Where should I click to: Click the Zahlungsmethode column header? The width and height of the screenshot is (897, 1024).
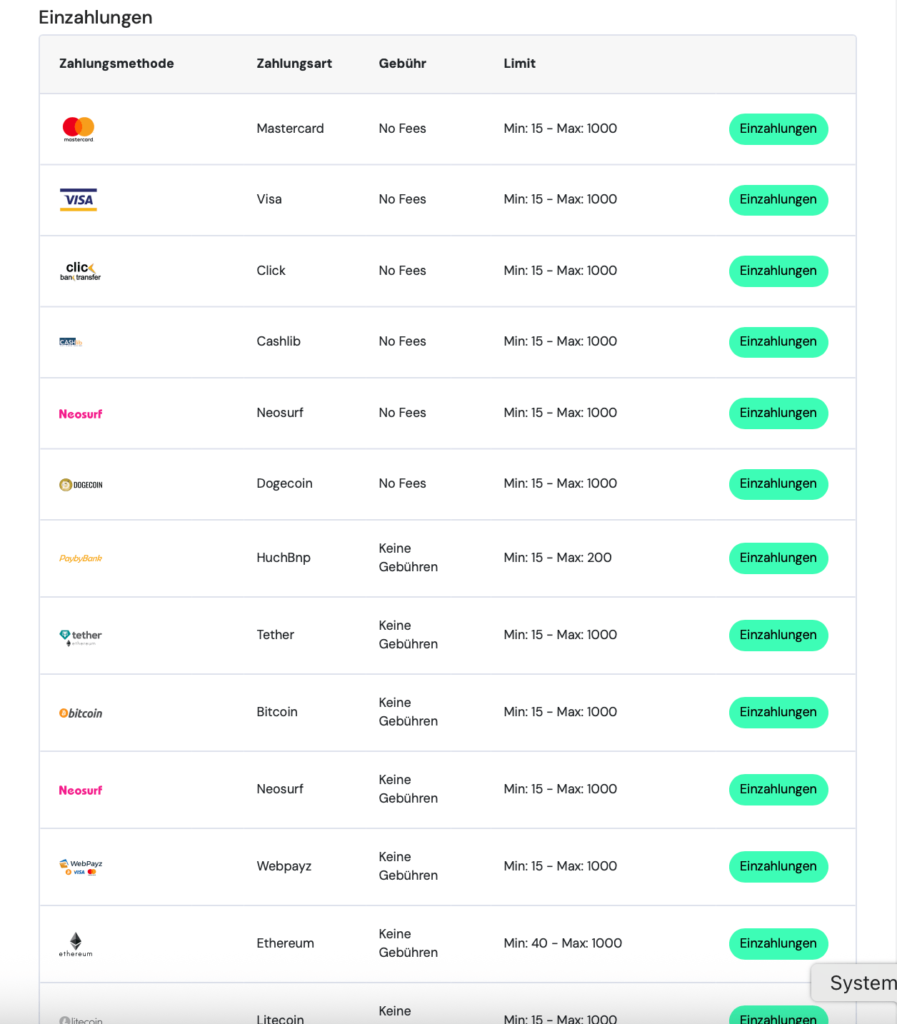116,63
